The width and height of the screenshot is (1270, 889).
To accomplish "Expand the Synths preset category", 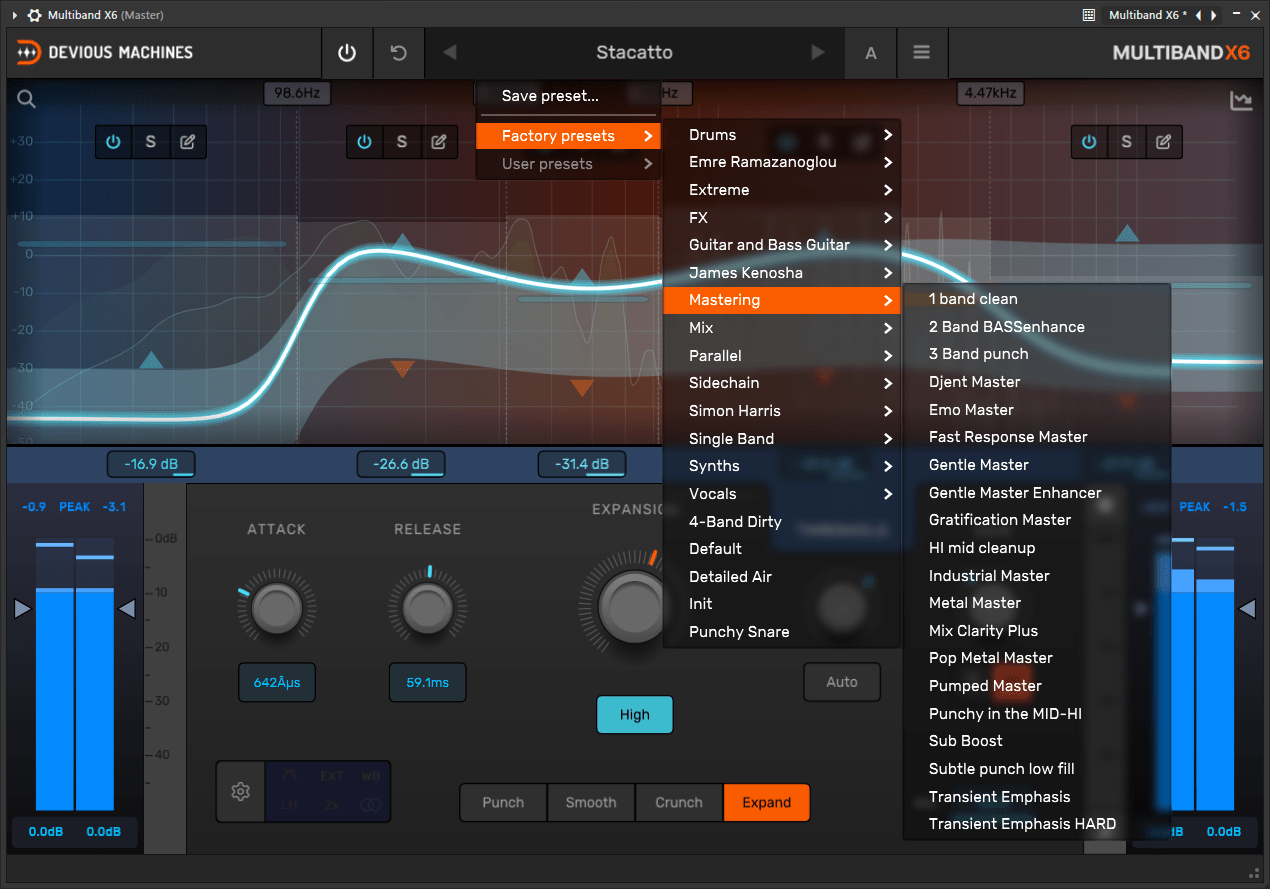I will pyautogui.click(x=782, y=466).
